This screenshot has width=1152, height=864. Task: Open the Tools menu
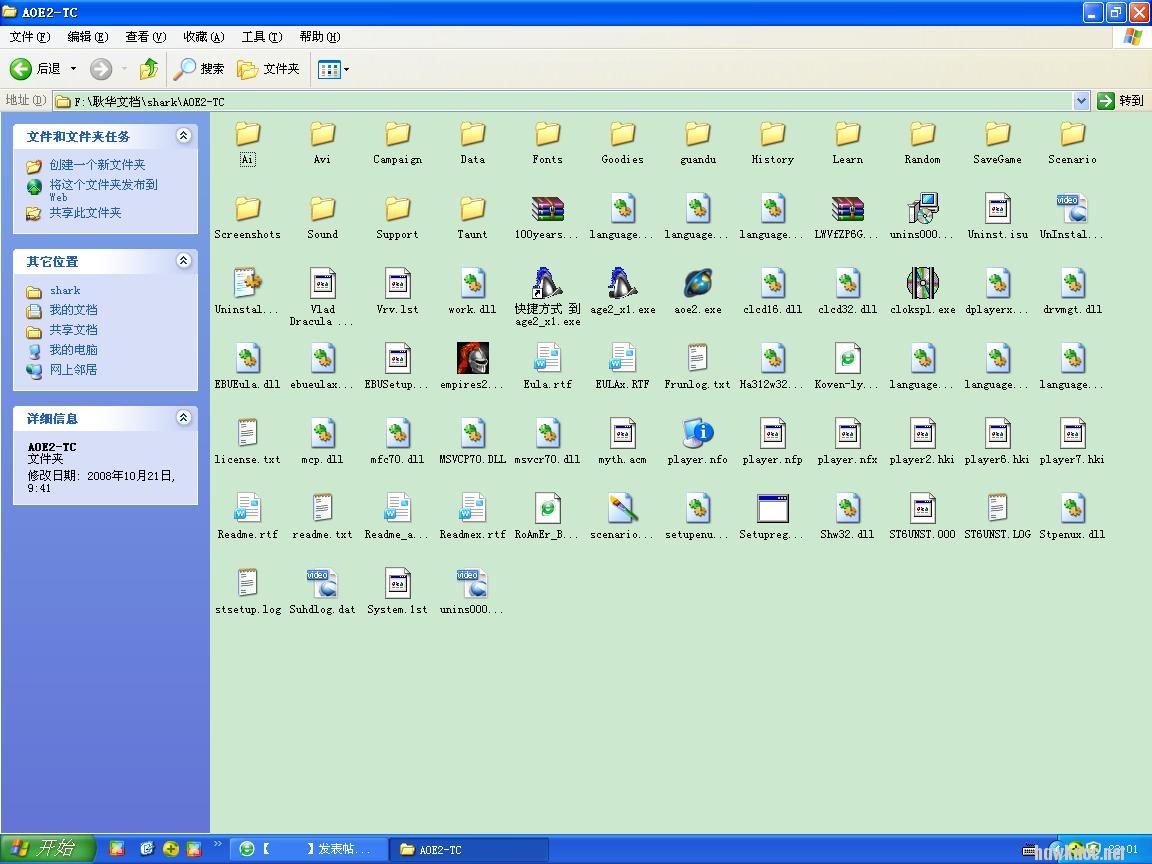[x=261, y=37]
